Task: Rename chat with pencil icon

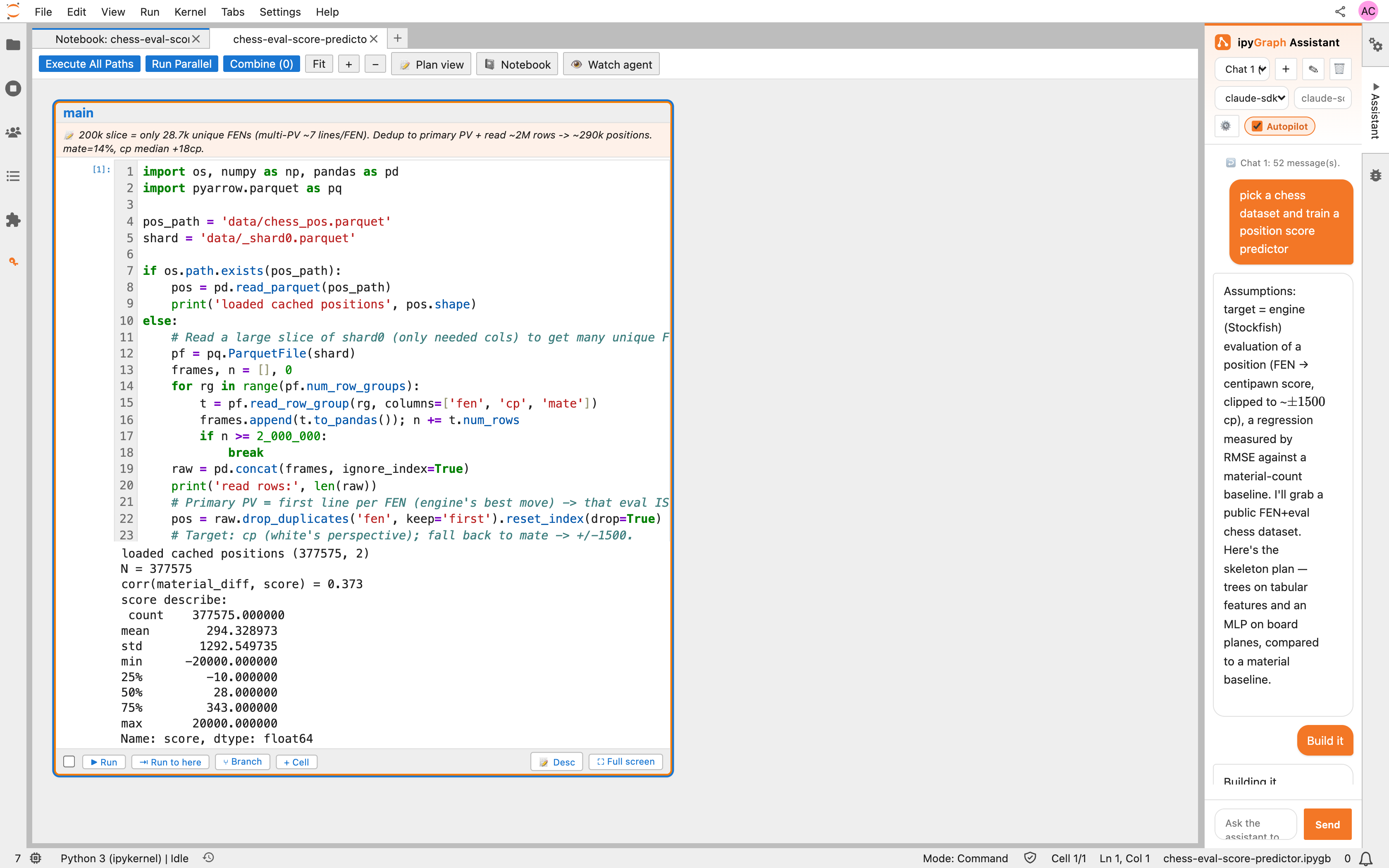Action: [x=1313, y=69]
